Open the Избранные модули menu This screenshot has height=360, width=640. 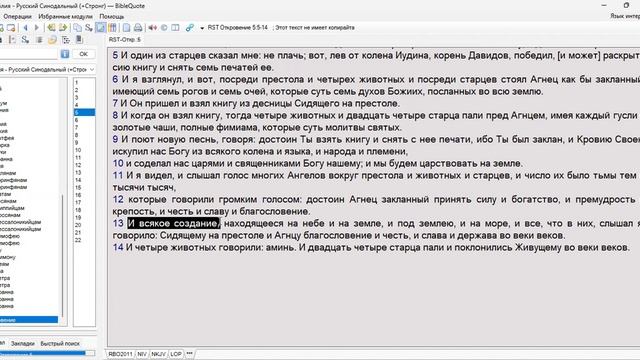pos(65,16)
